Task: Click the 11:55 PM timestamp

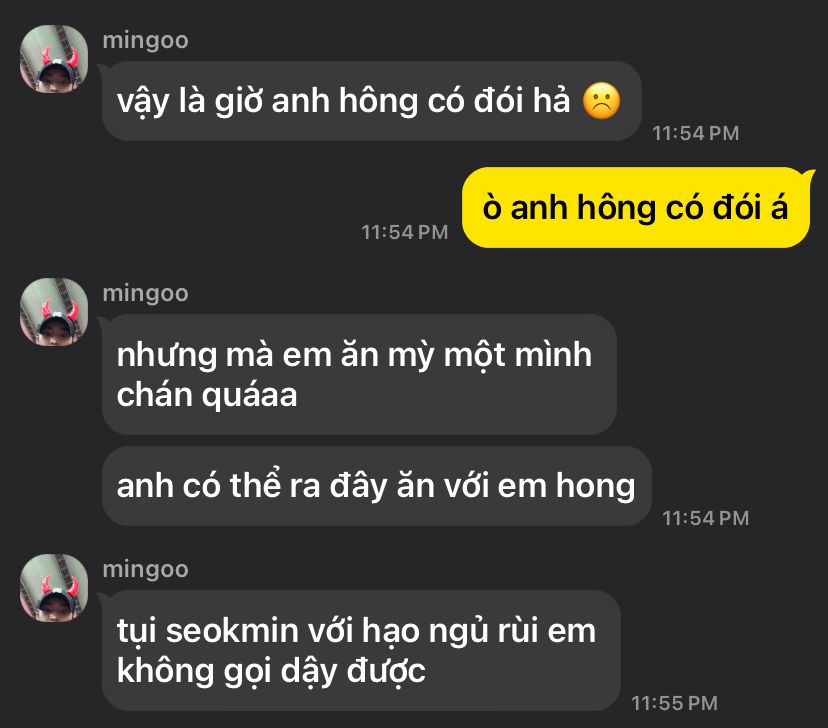Action: 674,703
